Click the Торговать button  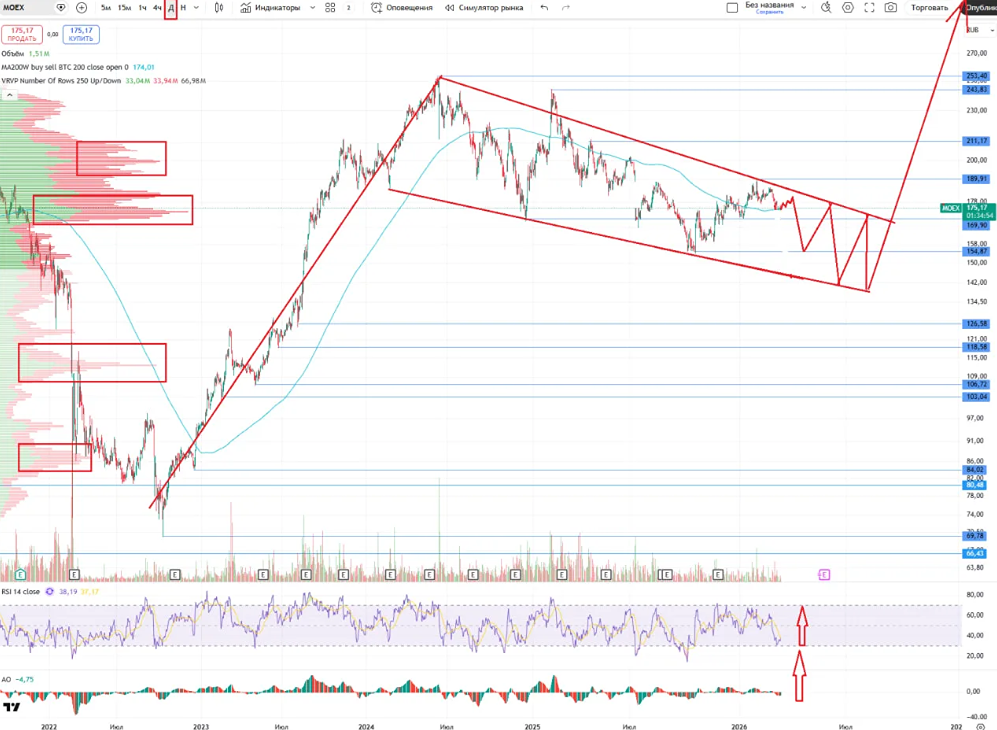tap(930, 8)
